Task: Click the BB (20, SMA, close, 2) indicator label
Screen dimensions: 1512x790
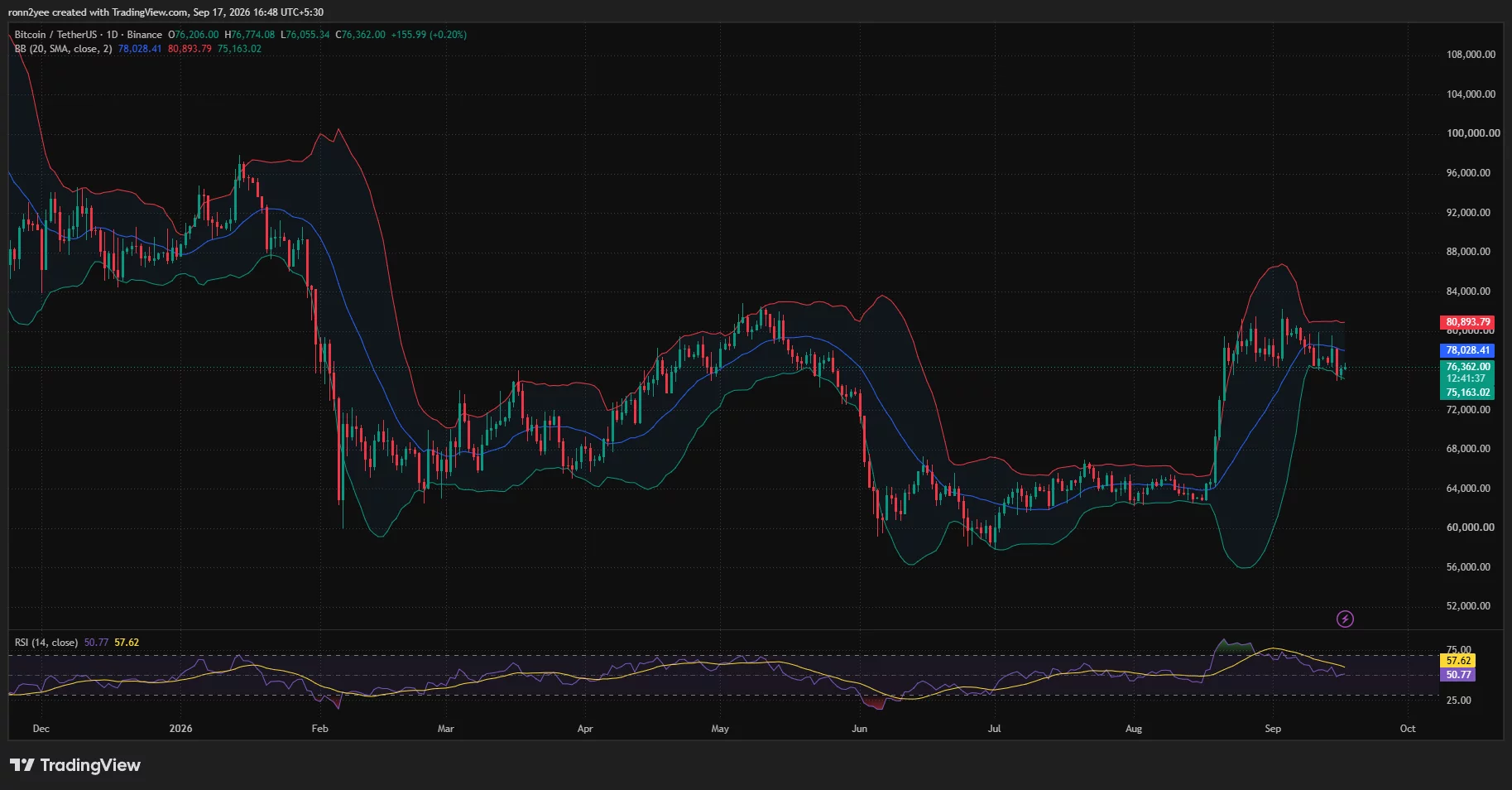Action: (x=63, y=49)
